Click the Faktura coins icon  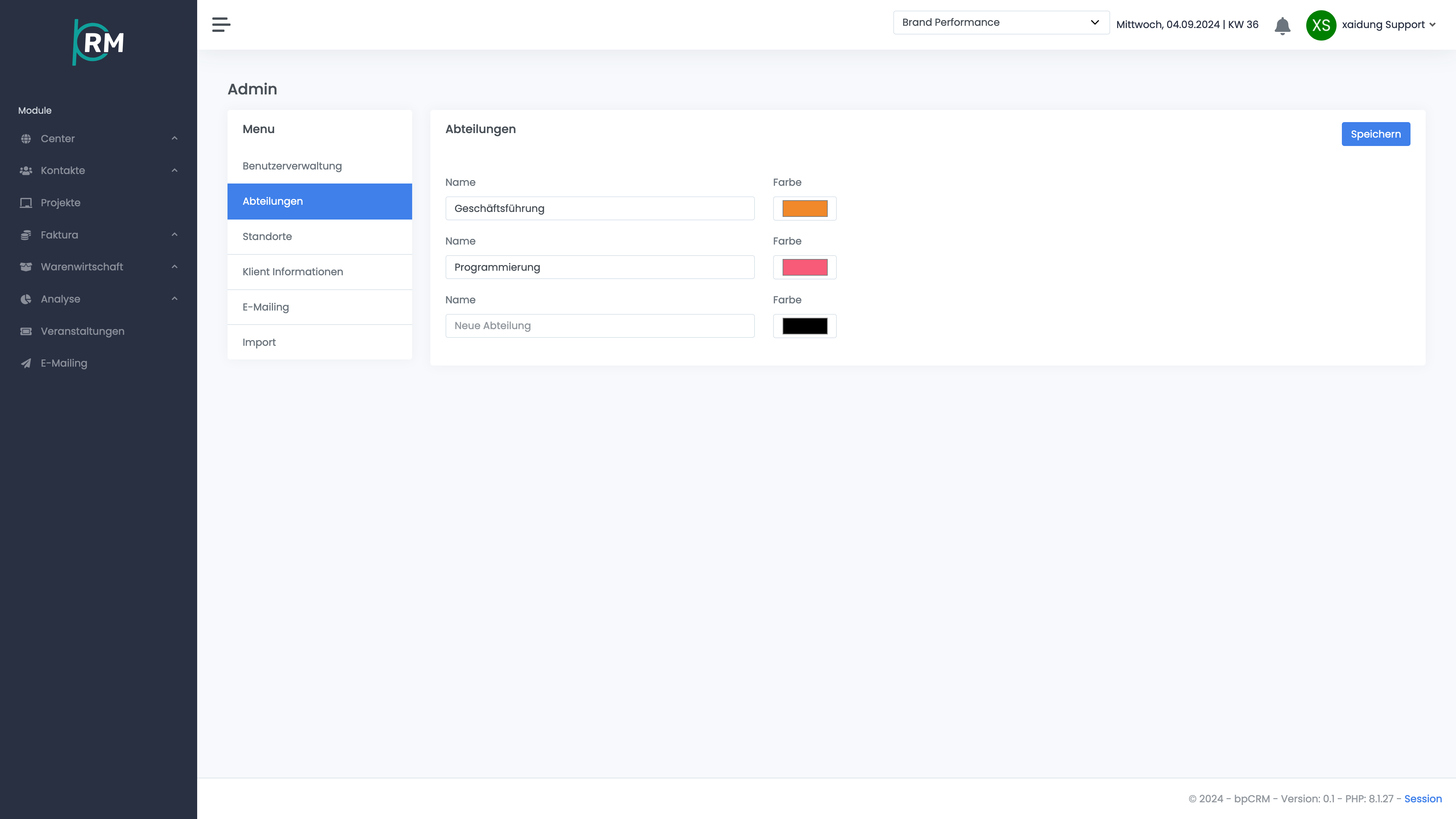(x=26, y=235)
